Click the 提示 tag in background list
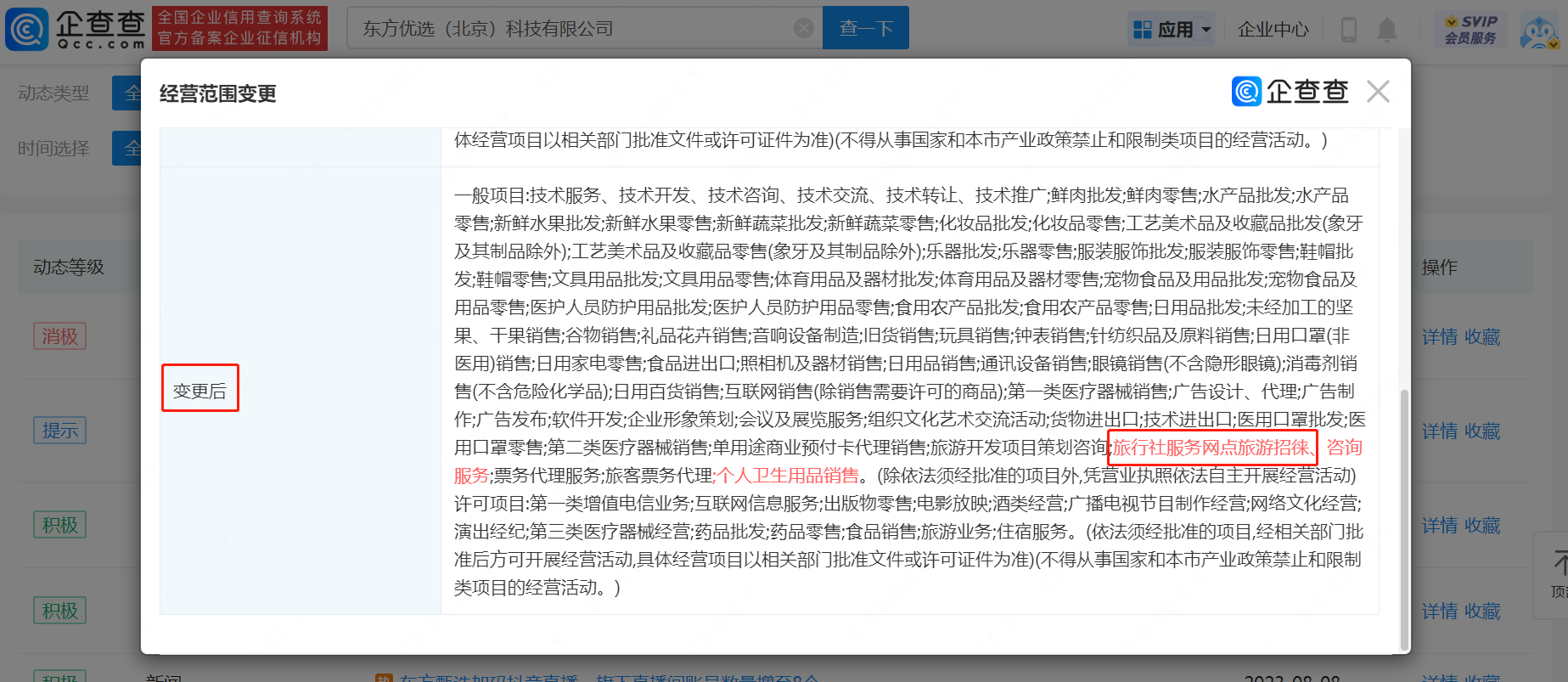Viewport: 1568px width, 682px height. pyautogui.click(x=60, y=431)
